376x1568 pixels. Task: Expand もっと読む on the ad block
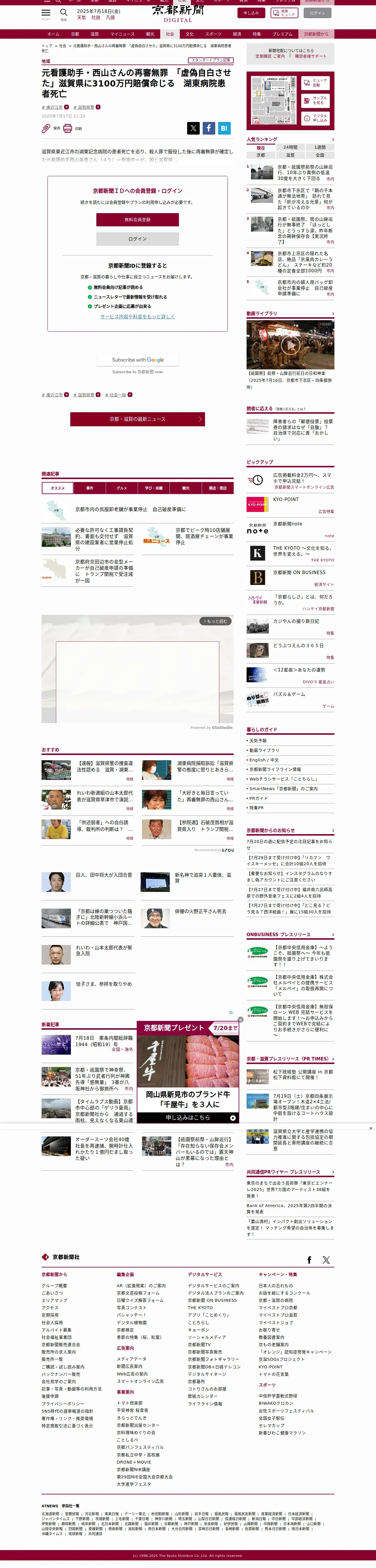coord(215,621)
